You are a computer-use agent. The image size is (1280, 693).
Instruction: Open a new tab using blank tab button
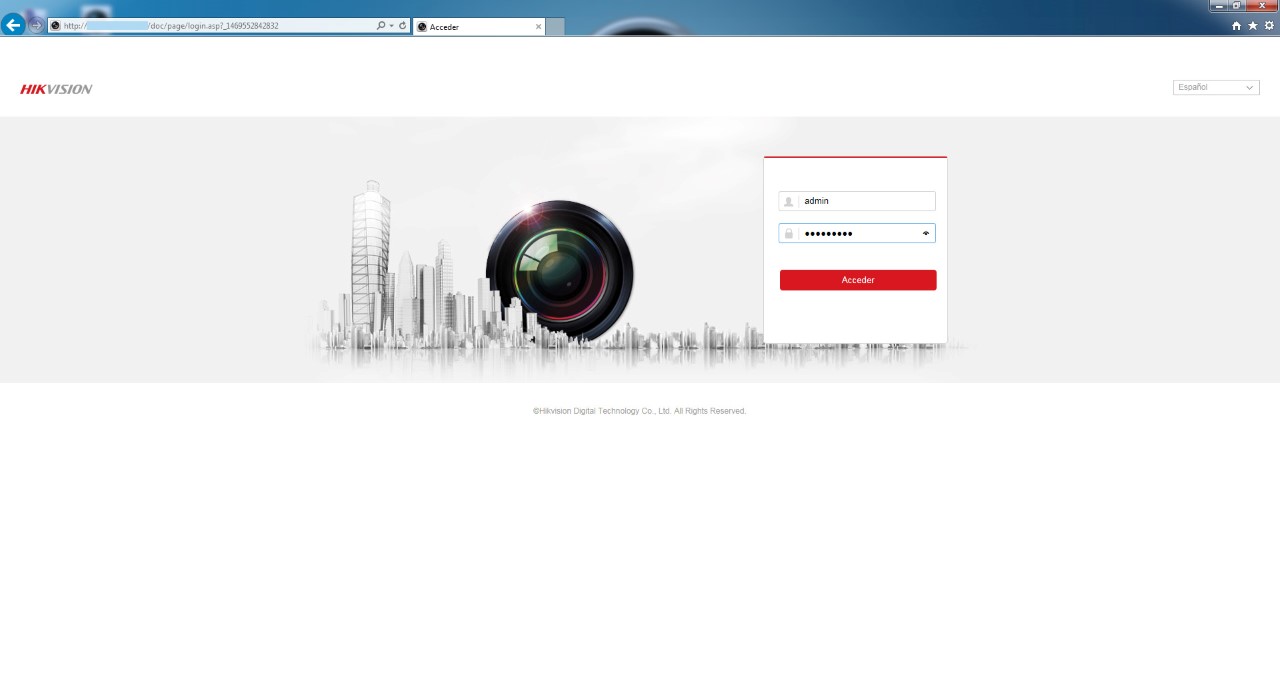[555, 27]
